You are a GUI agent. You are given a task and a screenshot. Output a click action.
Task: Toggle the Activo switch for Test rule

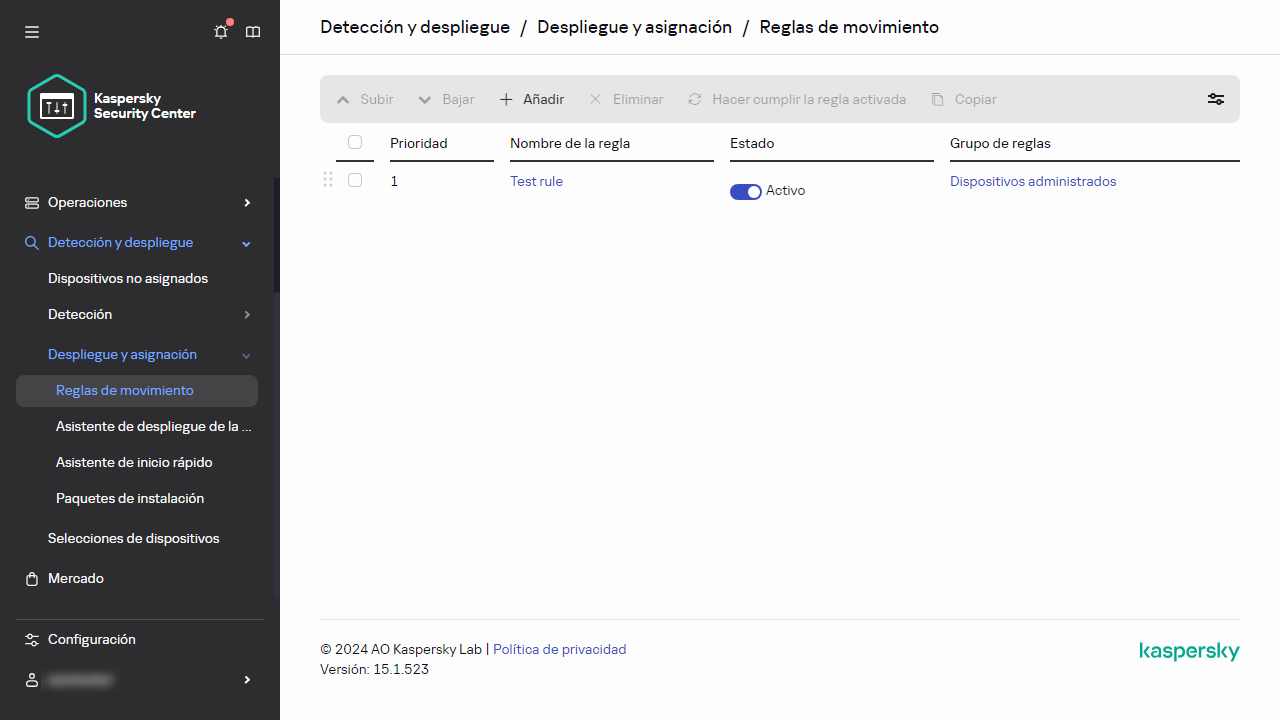746,192
